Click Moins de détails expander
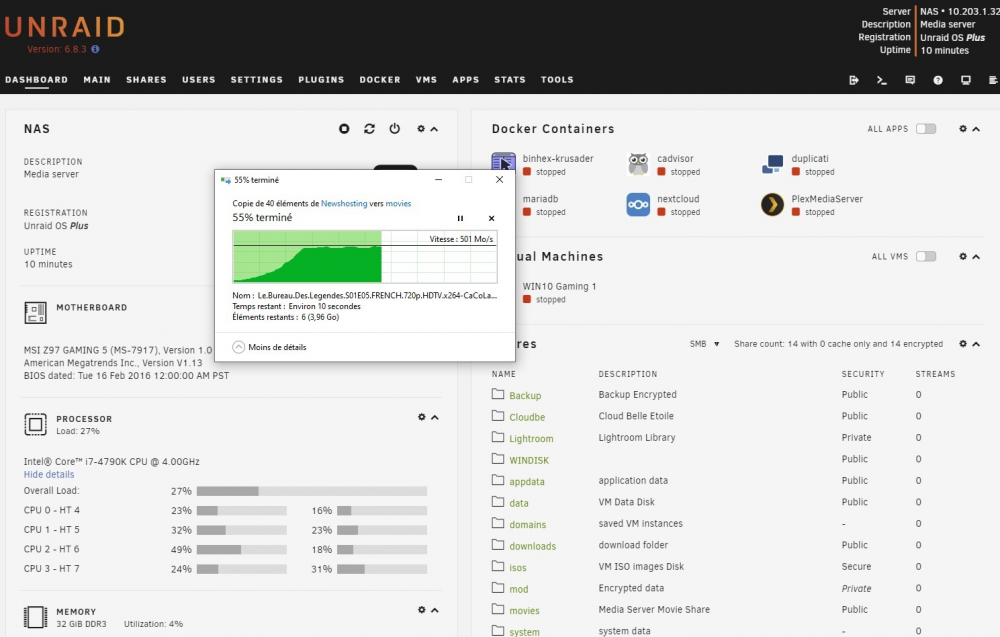The image size is (1000, 637). 270,347
